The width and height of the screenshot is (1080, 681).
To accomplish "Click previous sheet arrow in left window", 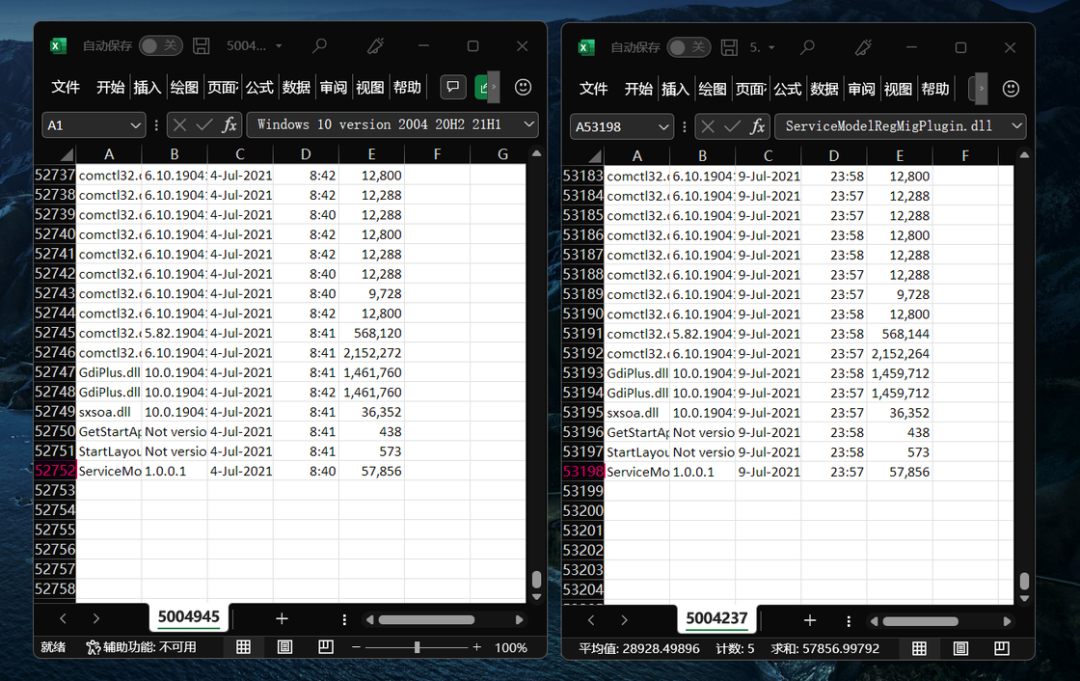I will (63, 619).
